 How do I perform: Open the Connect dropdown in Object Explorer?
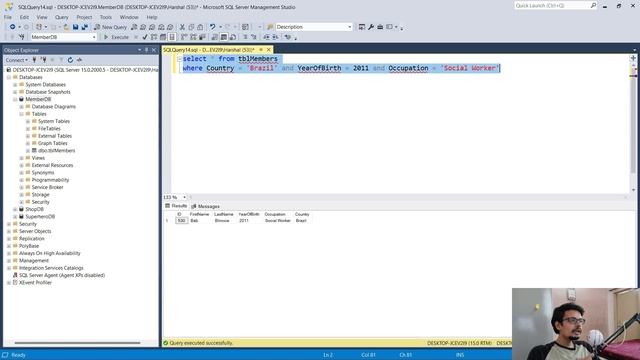[x=17, y=60]
